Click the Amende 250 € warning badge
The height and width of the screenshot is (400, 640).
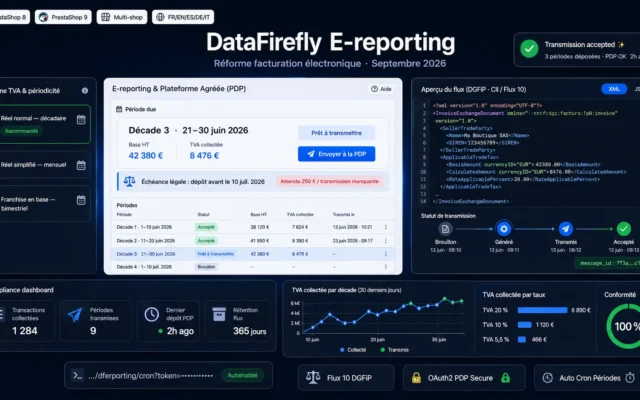coord(329,181)
